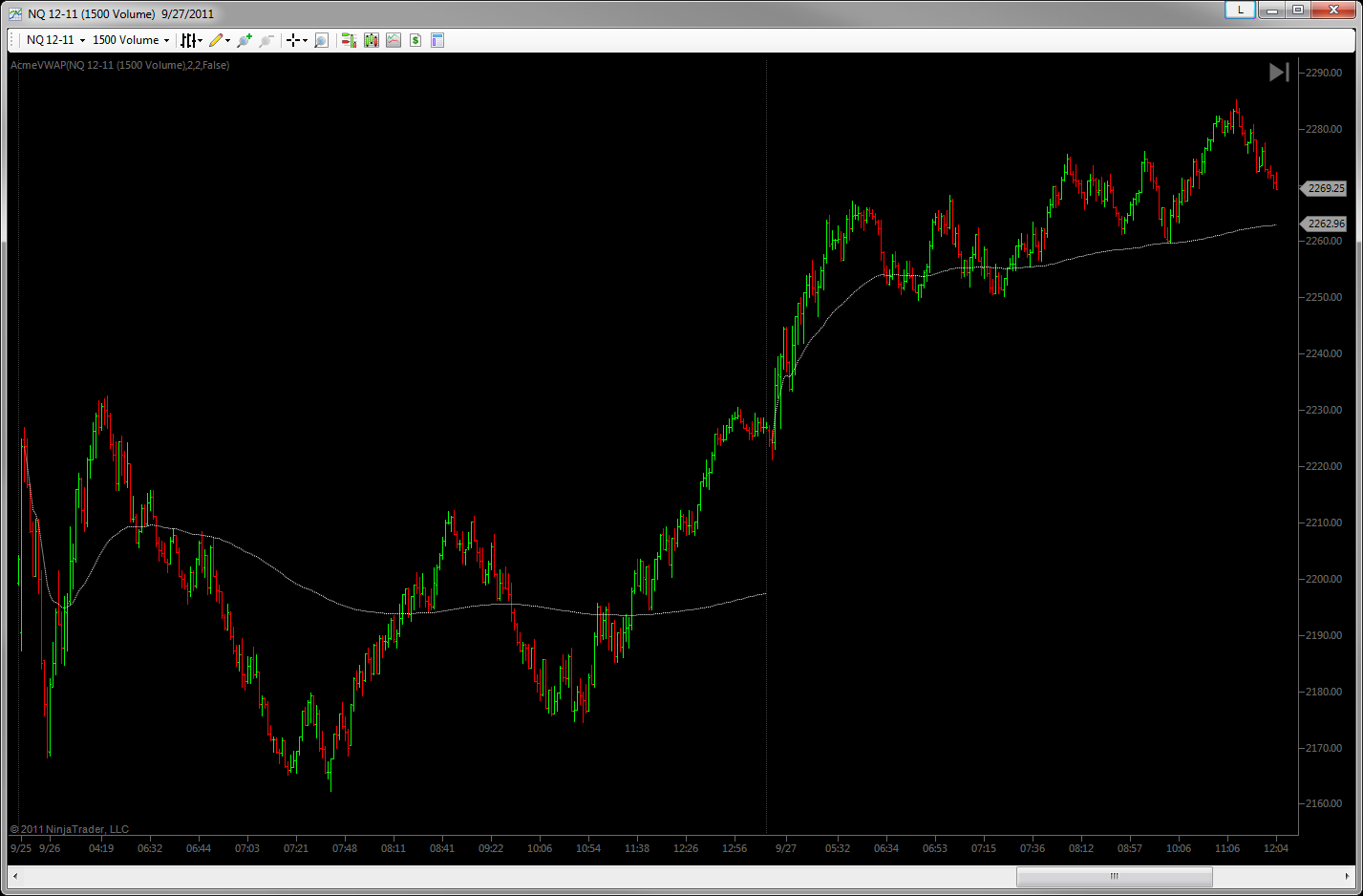Image resolution: width=1363 pixels, height=896 pixels.
Task: Click the 2160.00 price axis label
Action: (x=1324, y=803)
